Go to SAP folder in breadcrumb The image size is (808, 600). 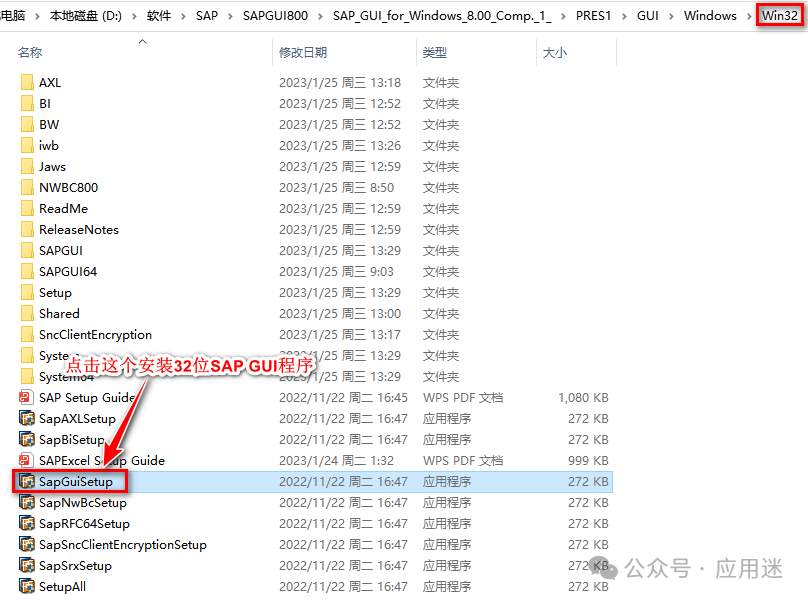[207, 16]
